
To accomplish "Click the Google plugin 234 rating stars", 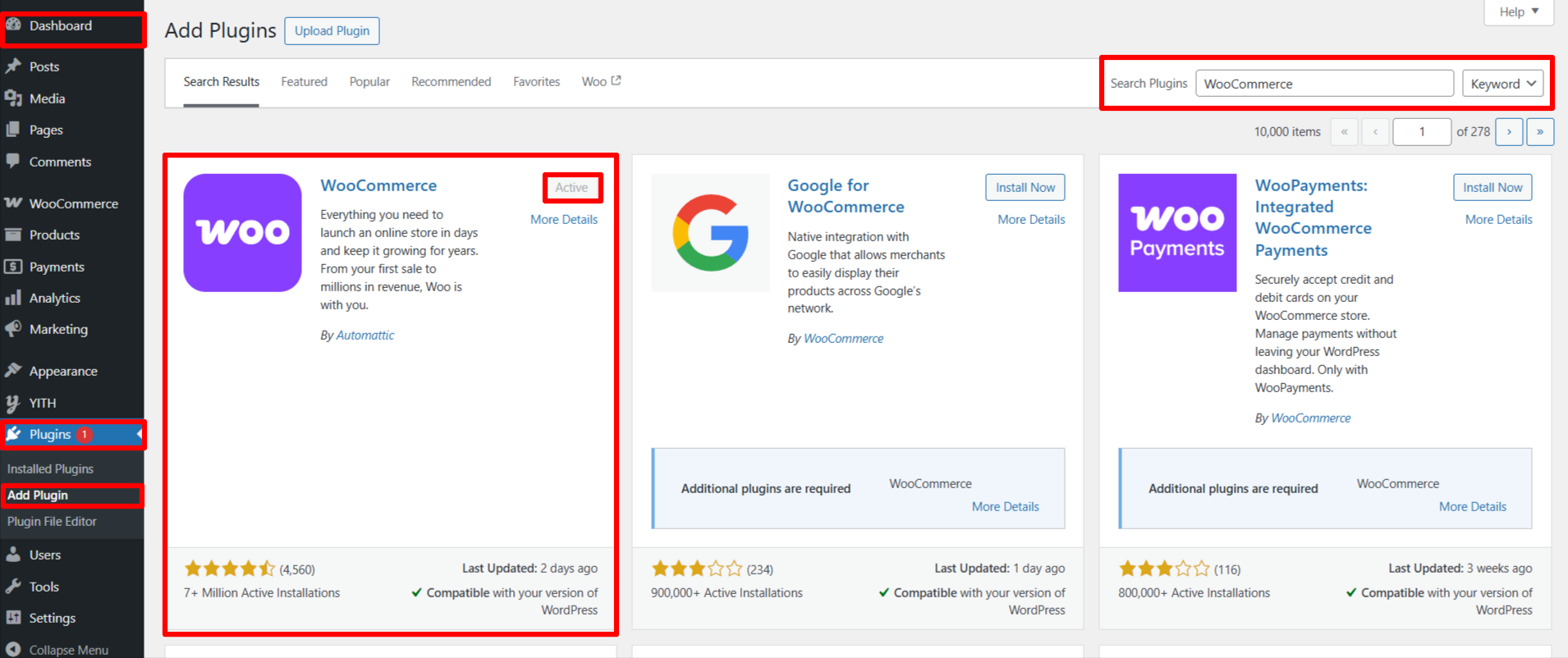I will 697,569.
